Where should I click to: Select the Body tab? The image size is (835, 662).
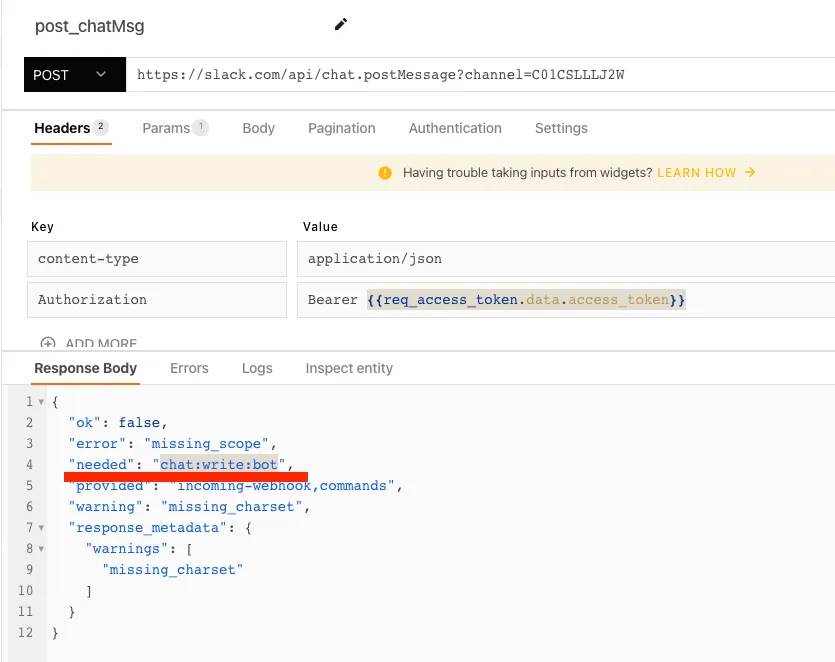pyautogui.click(x=258, y=128)
